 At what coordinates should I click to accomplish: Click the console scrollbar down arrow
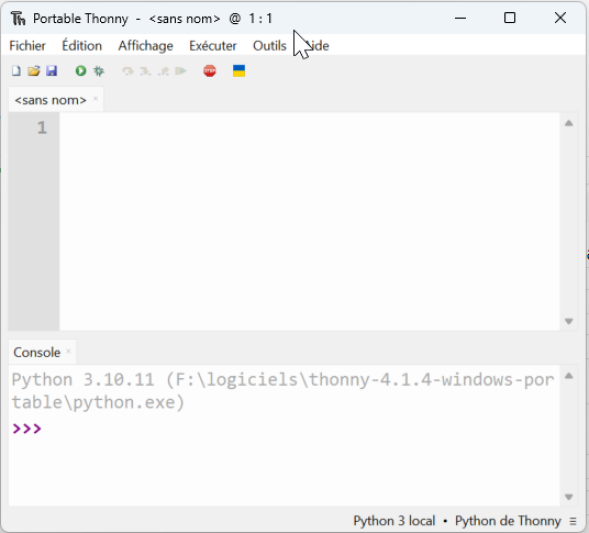click(x=569, y=497)
